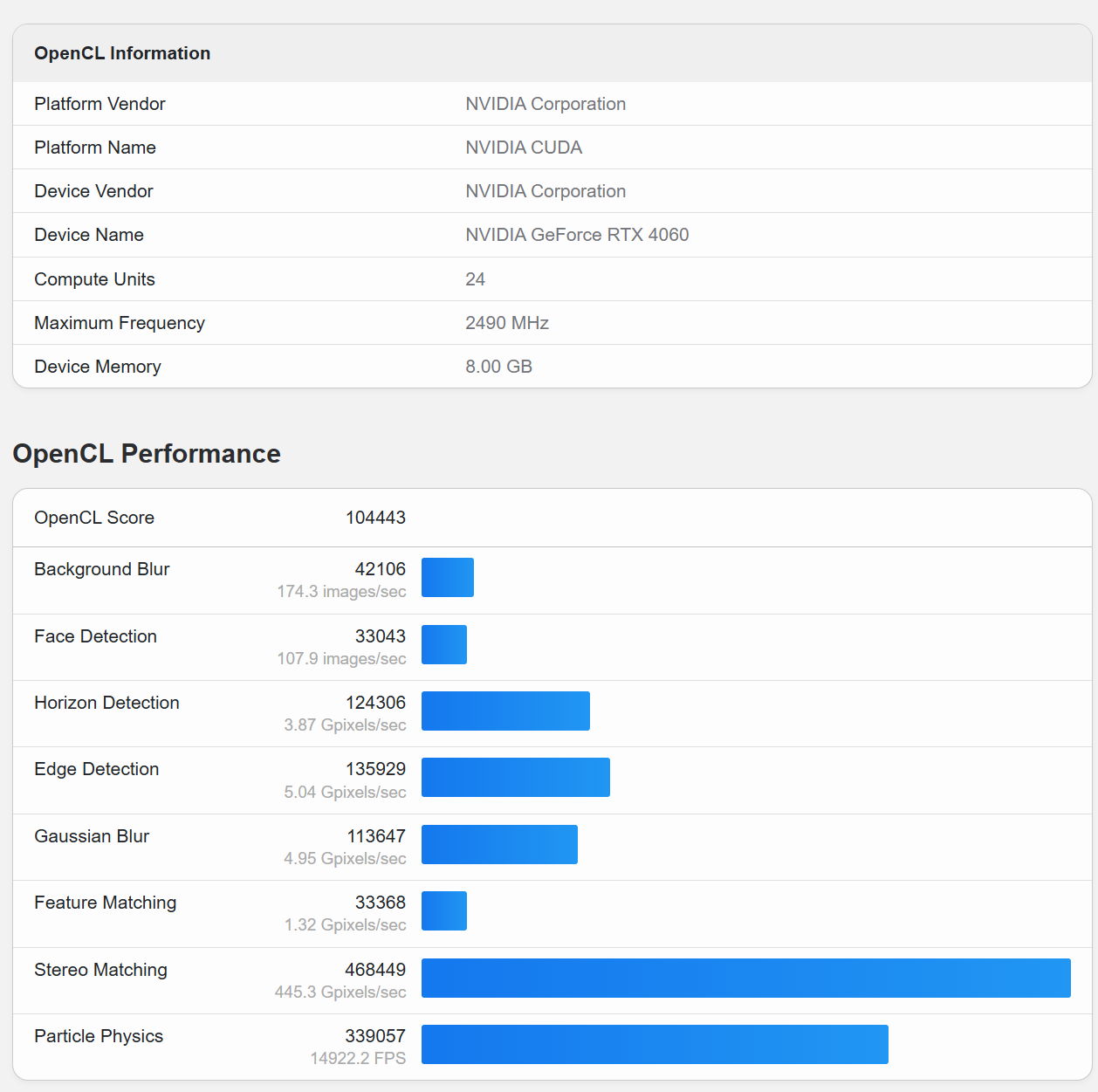The height and width of the screenshot is (1092, 1098).
Task: Click the Feature Matching blue score bar
Action: coord(443,910)
